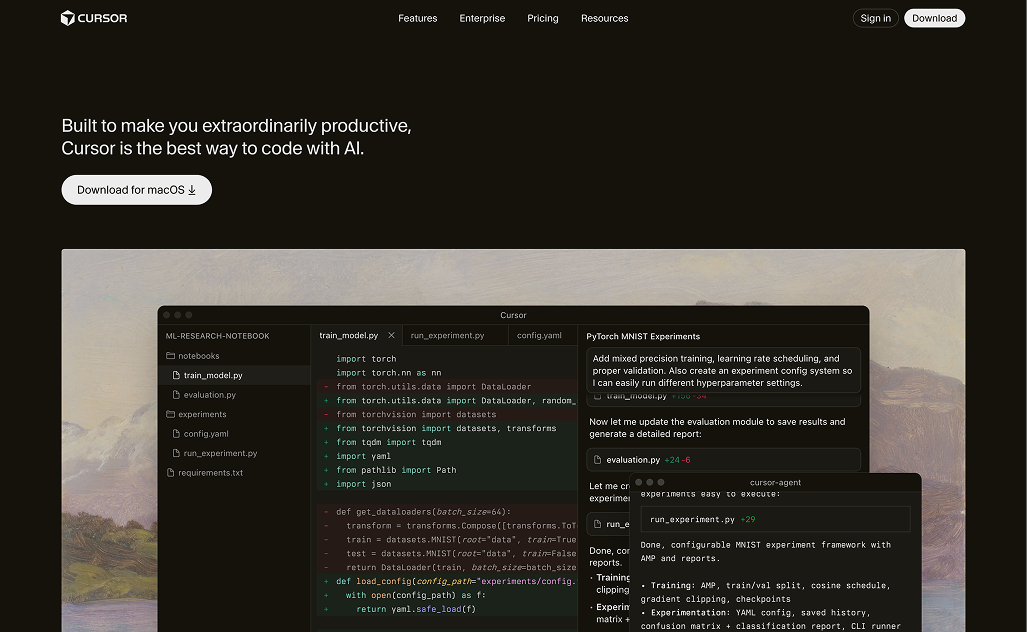Click the Sign in button
Viewport: 1027px width, 632px height.
tap(875, 18)
